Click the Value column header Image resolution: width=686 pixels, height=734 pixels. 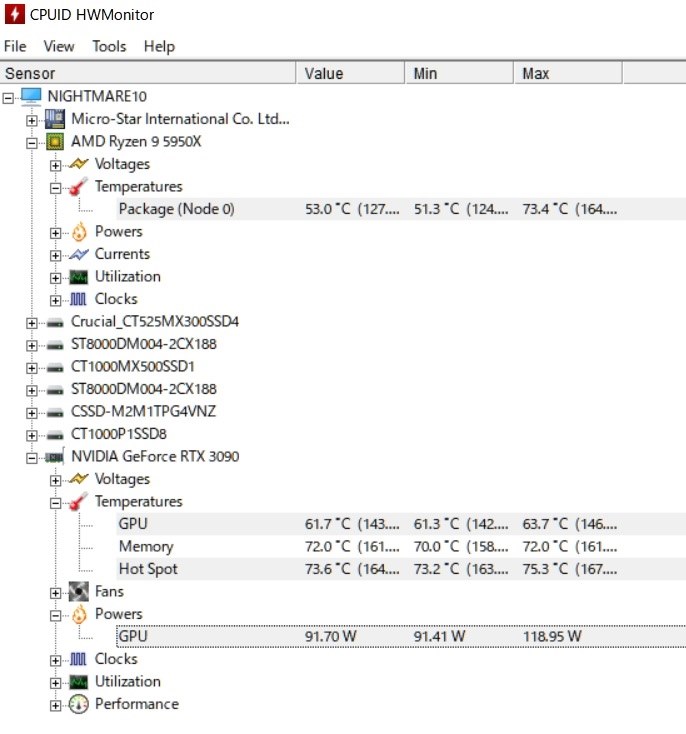coord(350,73)
